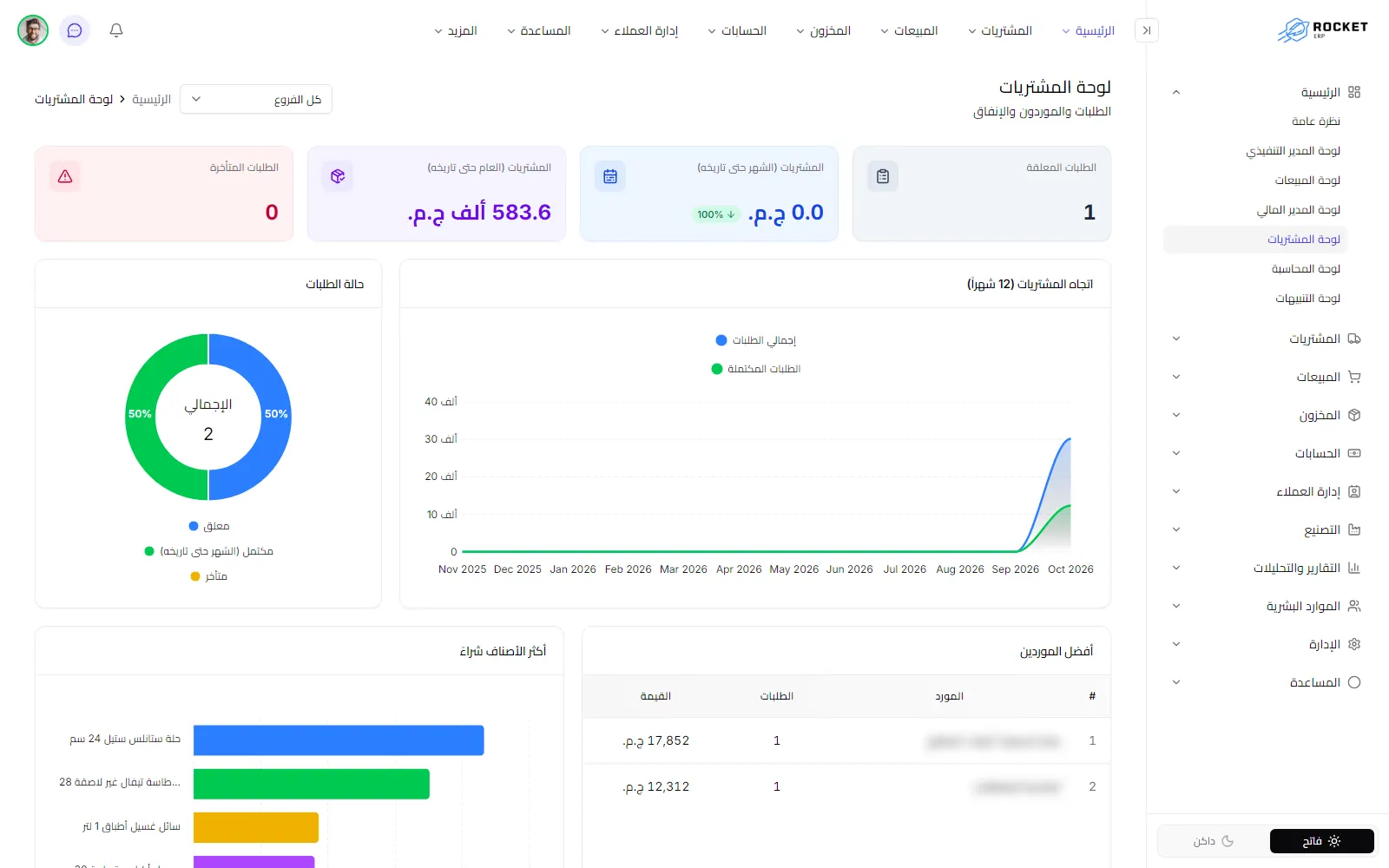The height and width of the screenshot is (868, 1389).
Task: Click the blue bar for حلة ستانلس ستيل
Action: 339,740
